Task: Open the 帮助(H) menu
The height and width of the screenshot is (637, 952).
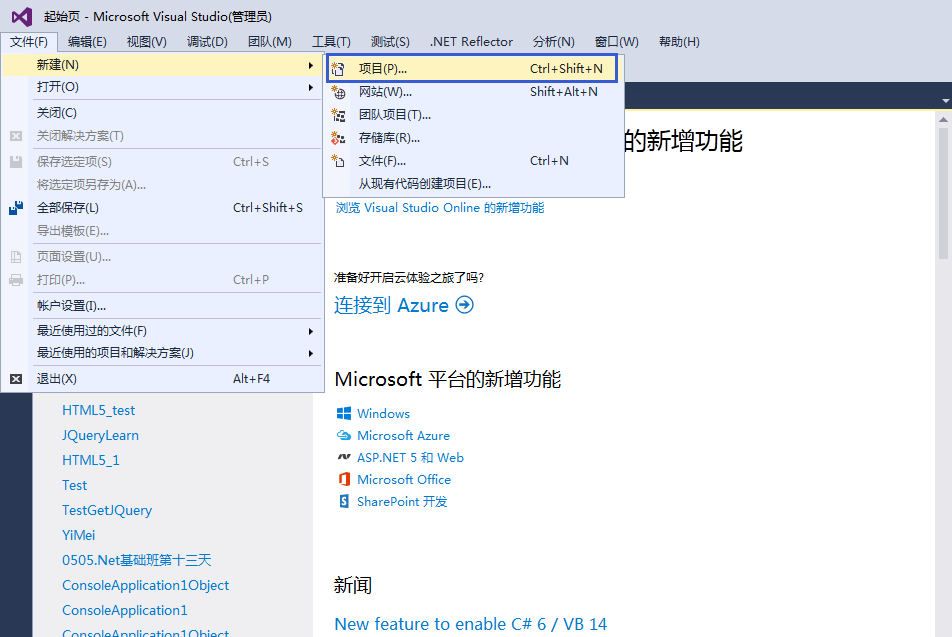Action: [x=679, y=42]
